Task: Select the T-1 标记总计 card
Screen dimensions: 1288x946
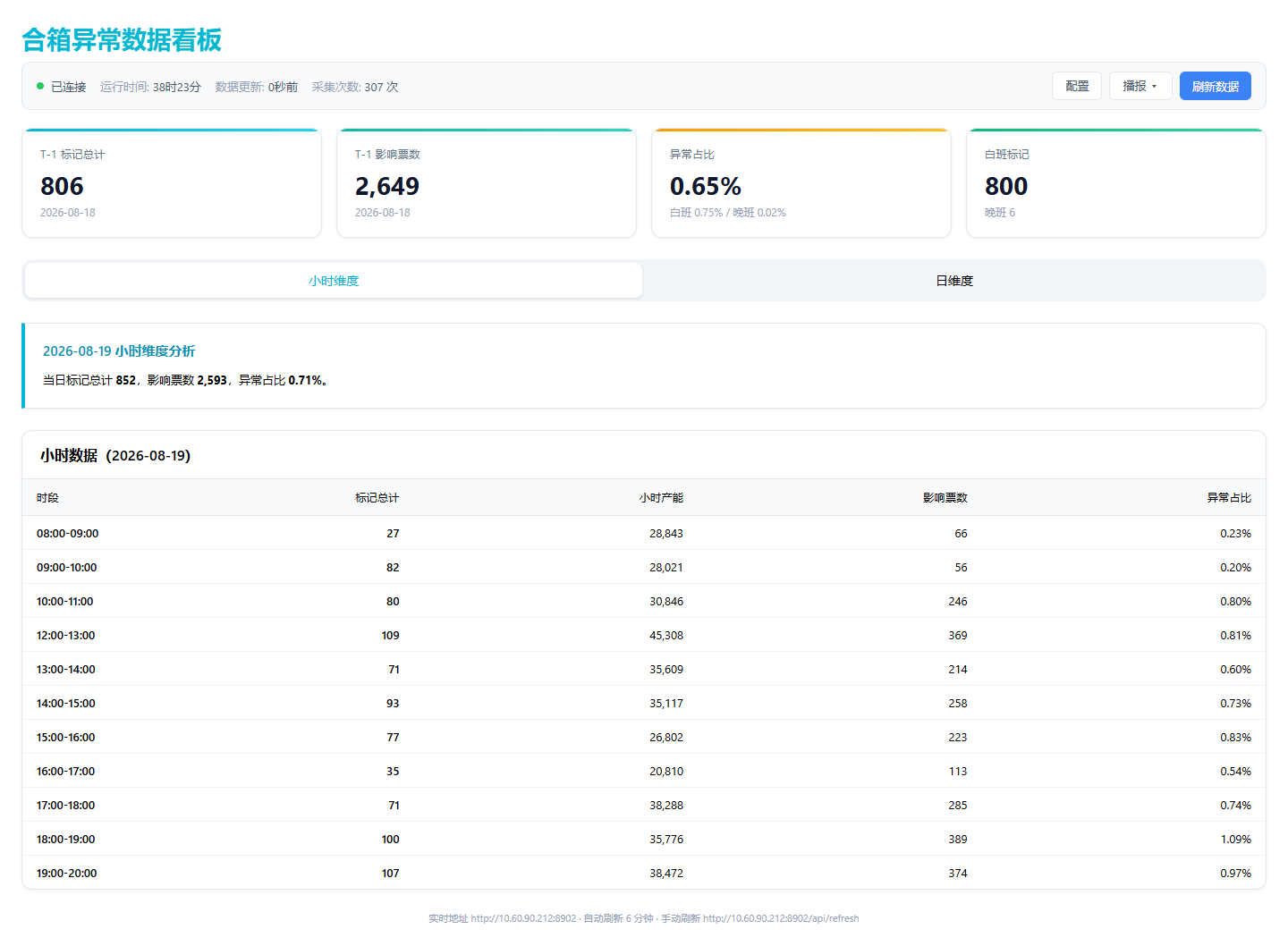Action: point(172,183)
